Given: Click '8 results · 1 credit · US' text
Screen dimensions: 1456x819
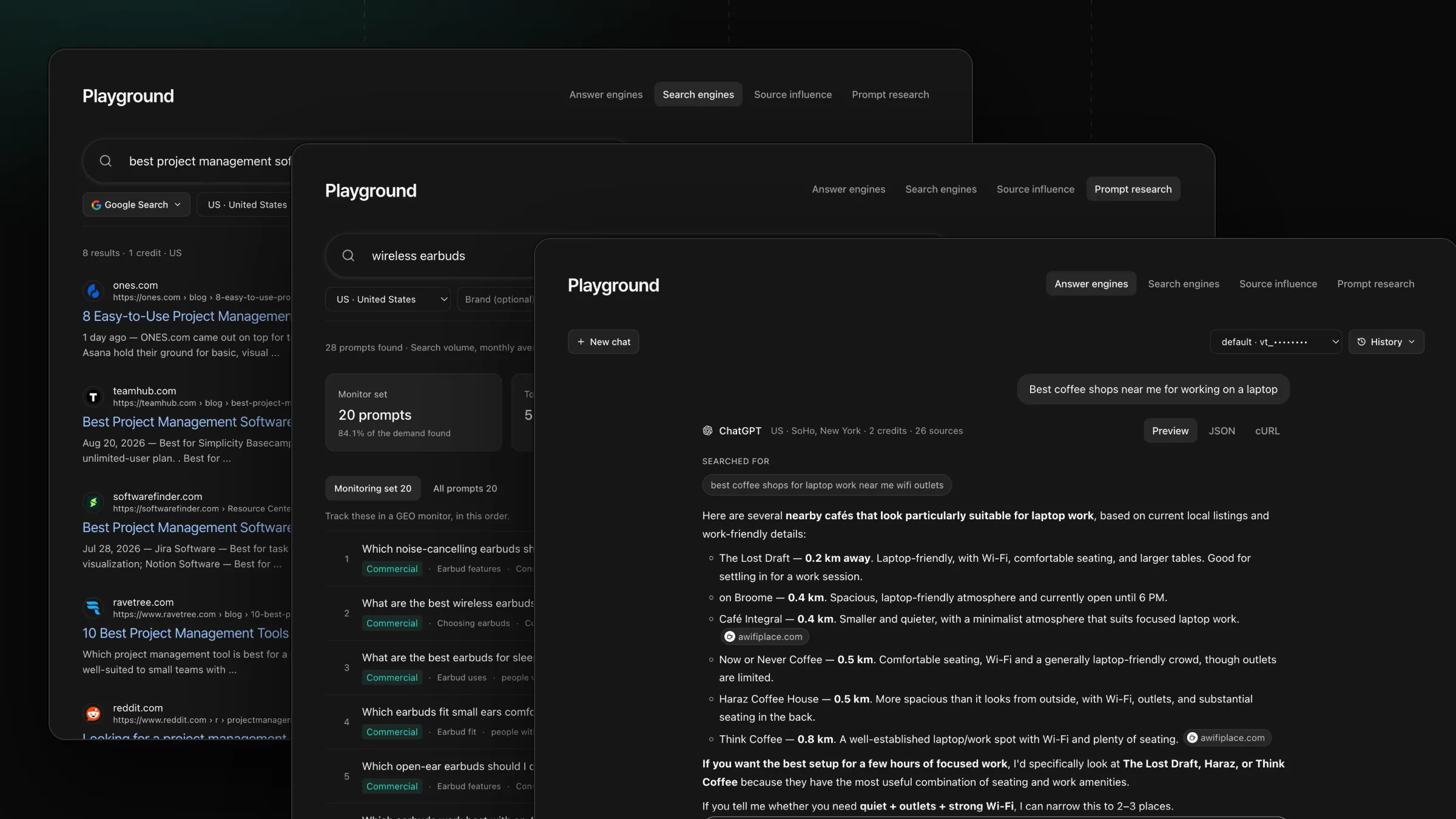Looking at the screenshot, I should coord(132,252).
